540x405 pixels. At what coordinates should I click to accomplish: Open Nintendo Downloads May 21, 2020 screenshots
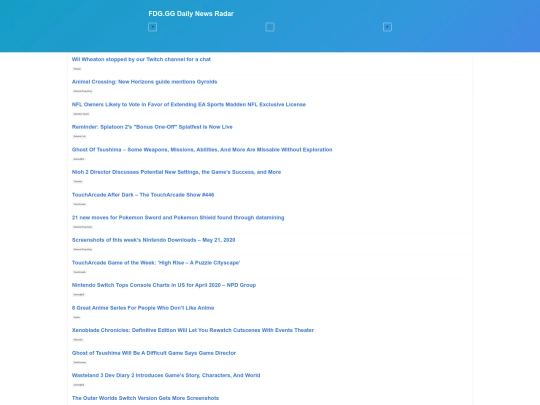tap(153, 240)
